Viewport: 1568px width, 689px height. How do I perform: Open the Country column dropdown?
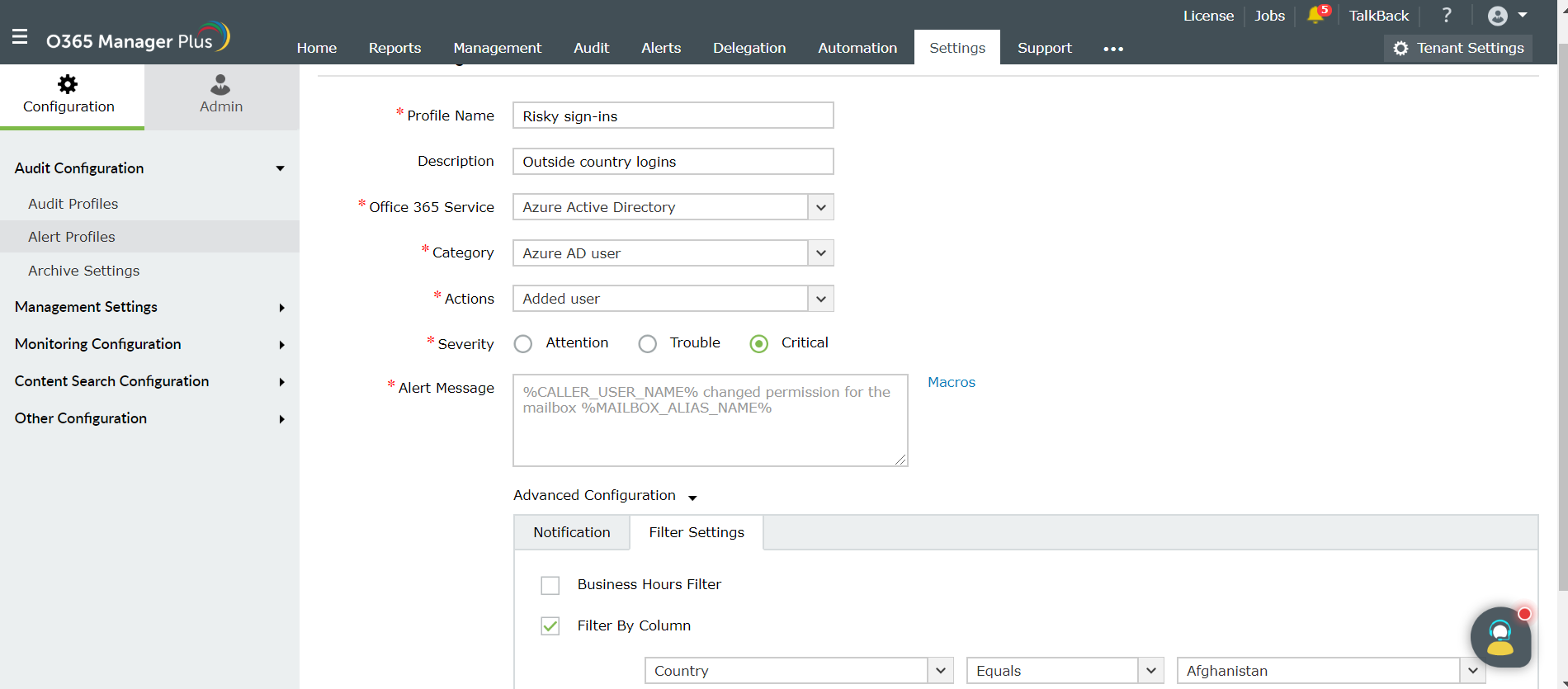pos(799,671)
